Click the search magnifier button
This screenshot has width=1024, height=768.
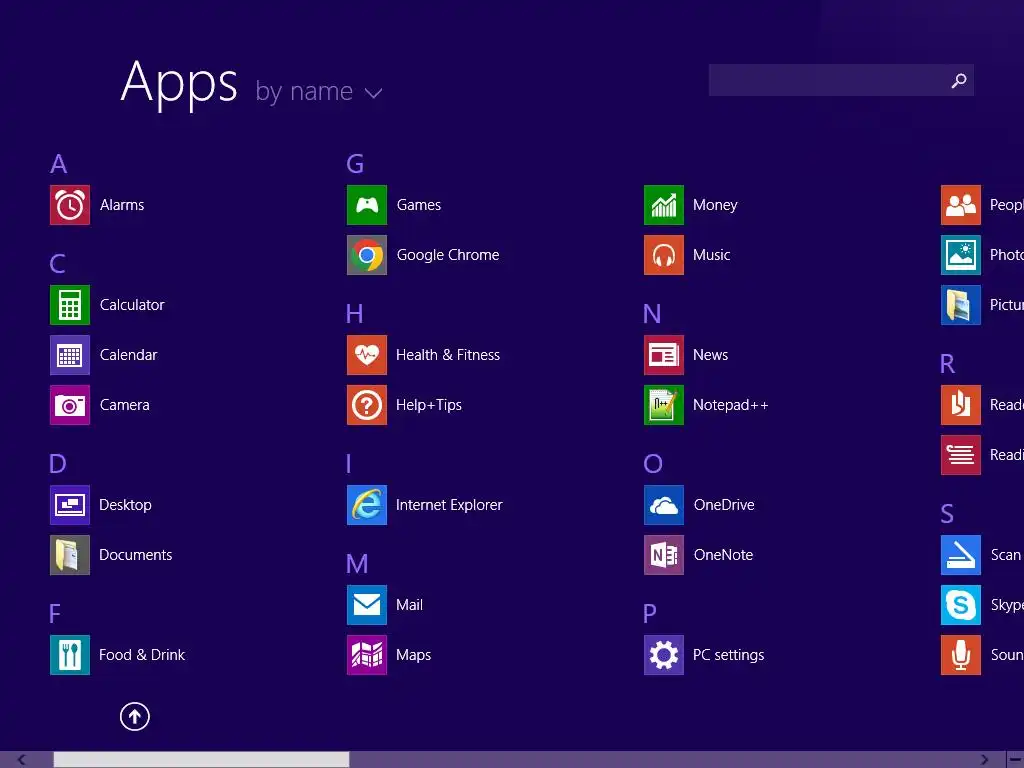[959, 80]
